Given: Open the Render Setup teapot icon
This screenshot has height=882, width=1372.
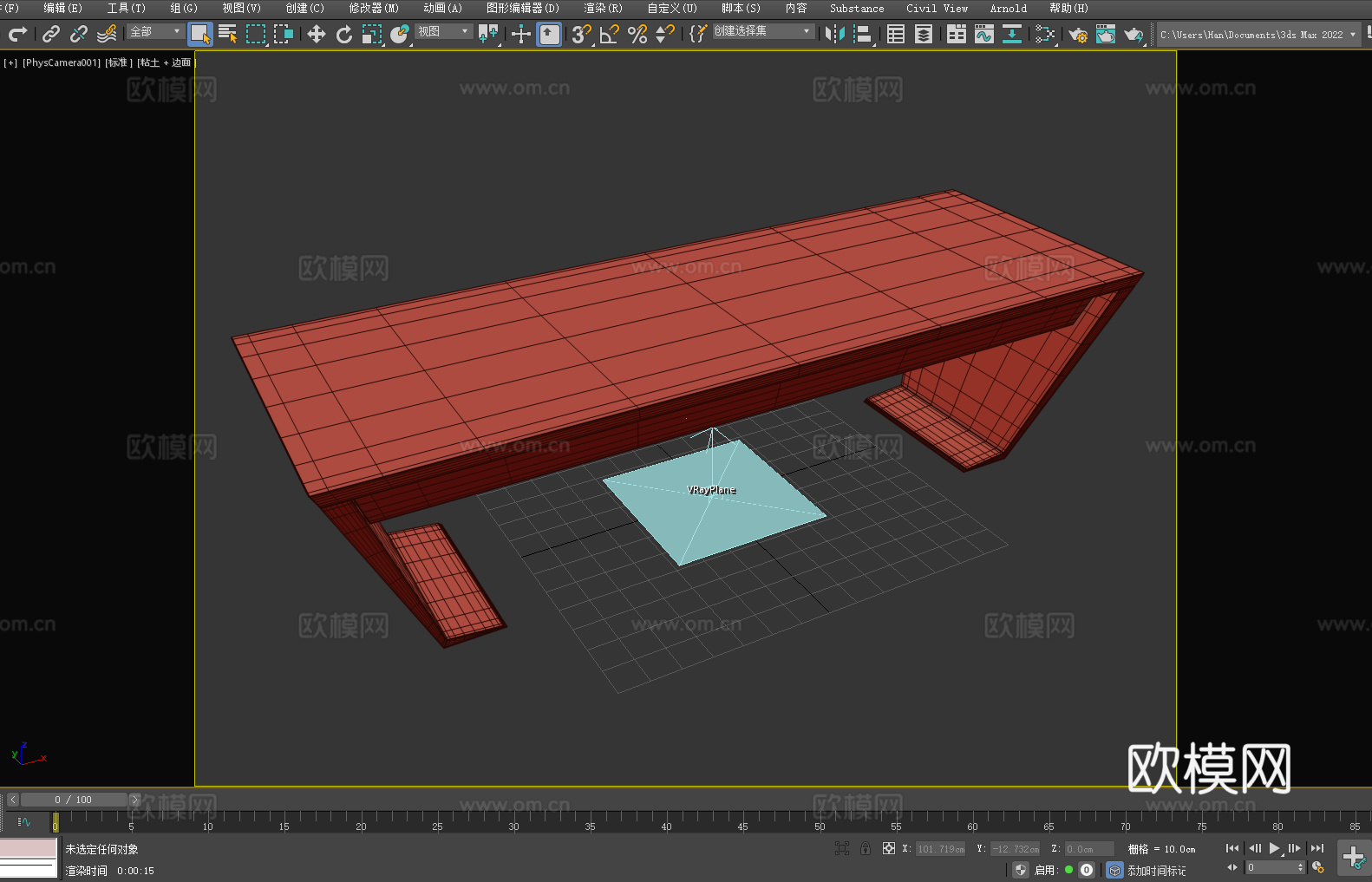Looking at the screenshot, I should pyautogui.click(x=1077, y=35).
